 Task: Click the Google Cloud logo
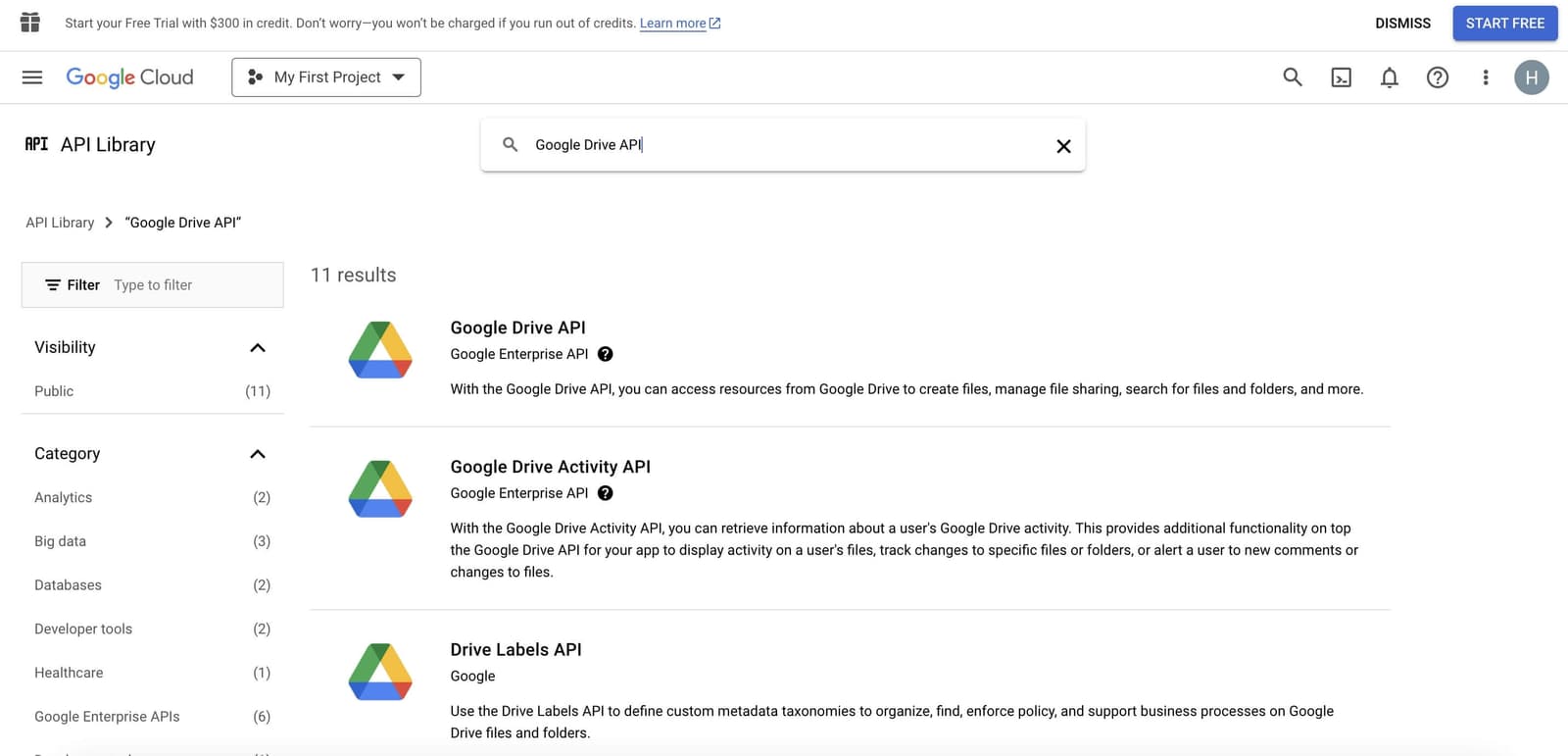(x=129, y=77)
